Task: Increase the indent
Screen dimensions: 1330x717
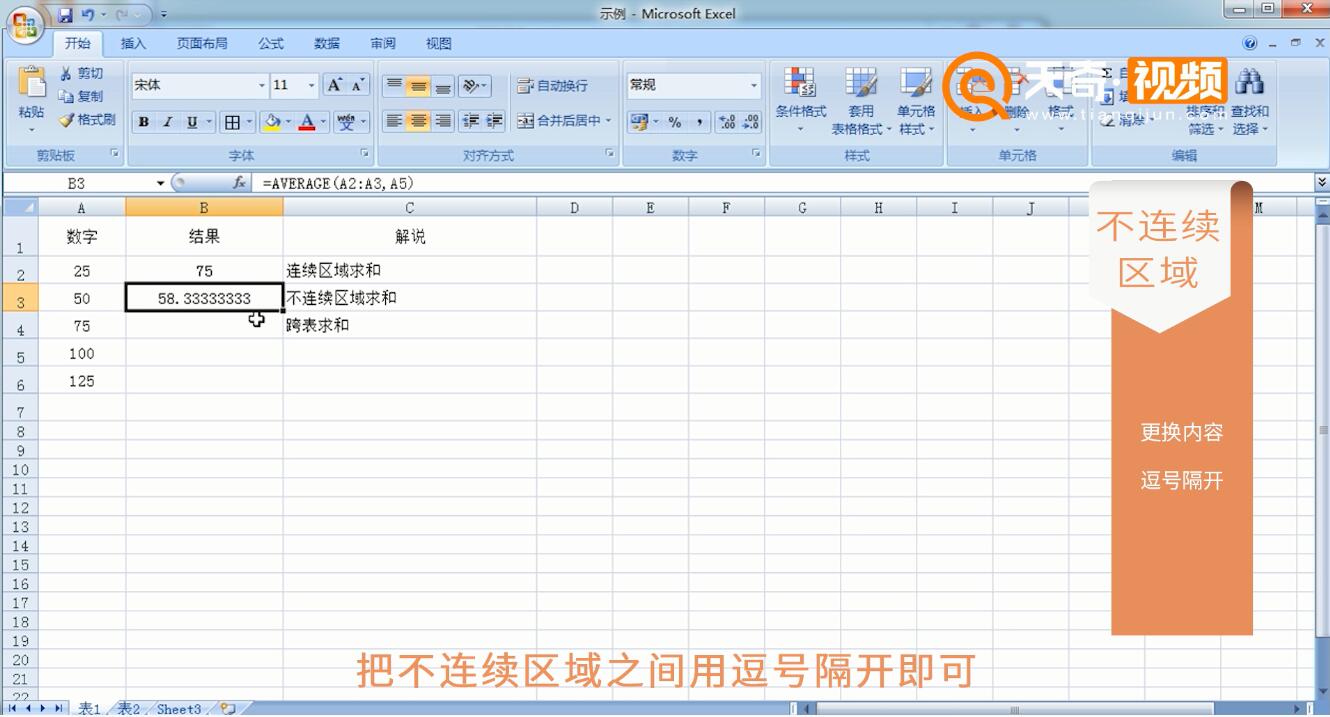Action: (x=494, y=121)
